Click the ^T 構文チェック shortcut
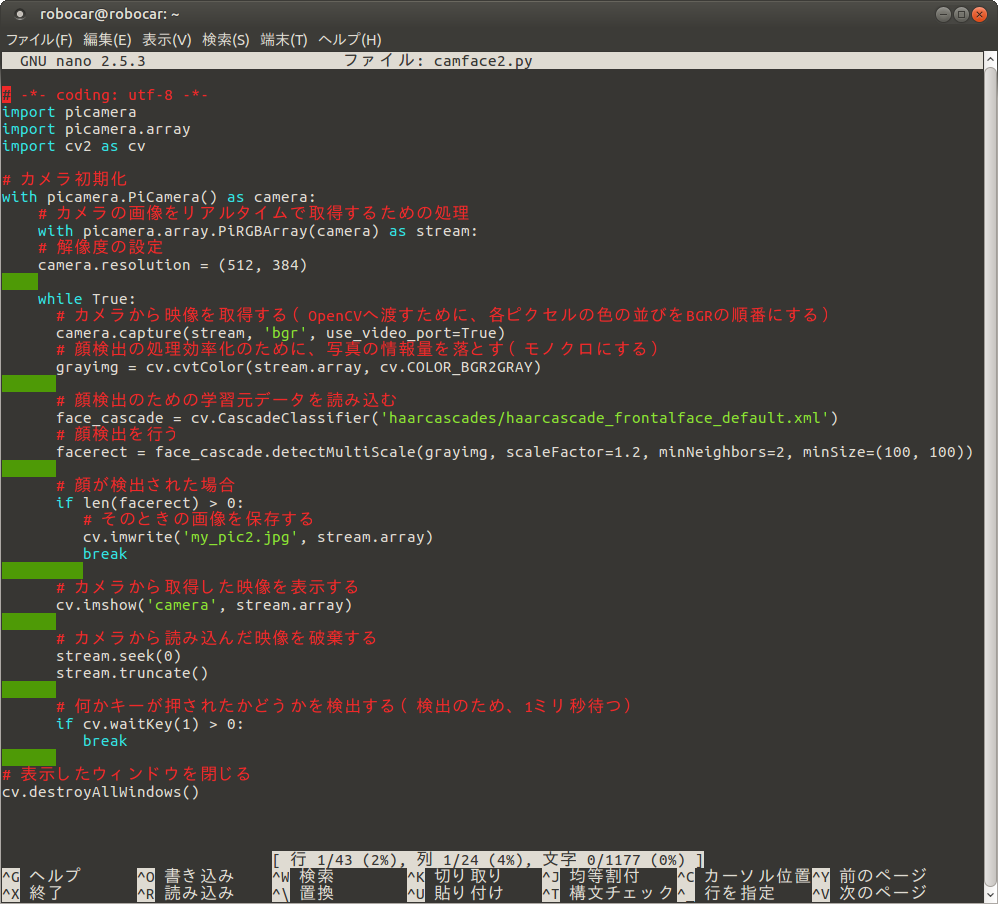Screen dimensions: 998x904 pyautogui.click(x=608, y=893)
